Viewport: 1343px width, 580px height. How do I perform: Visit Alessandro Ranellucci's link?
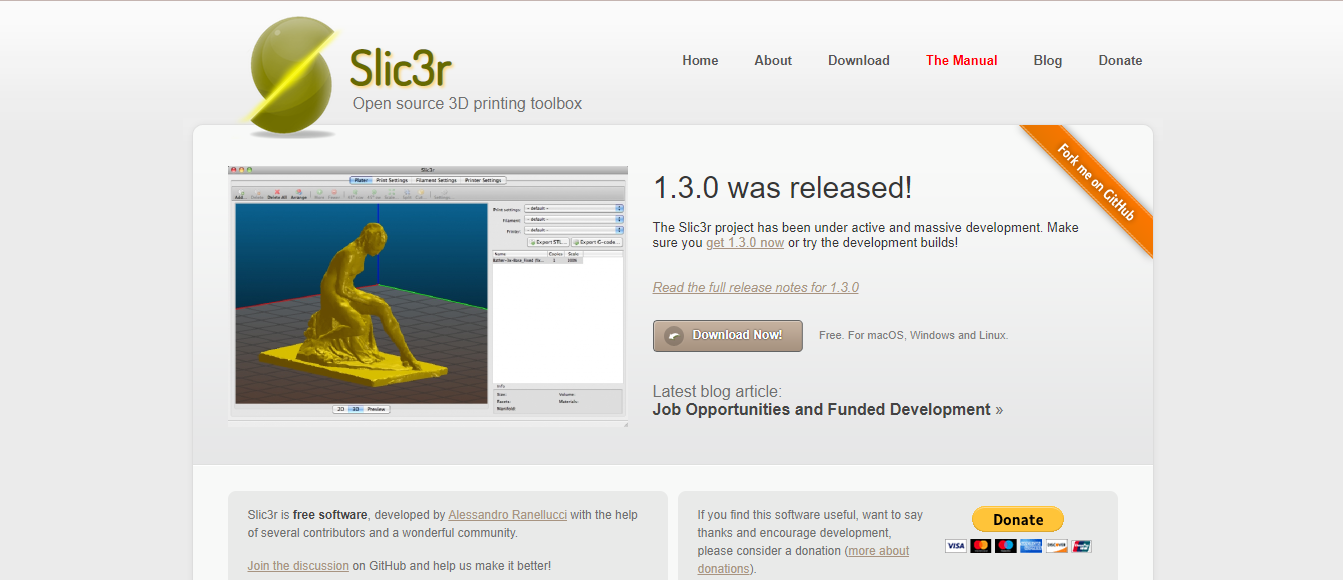pos(508,515)
